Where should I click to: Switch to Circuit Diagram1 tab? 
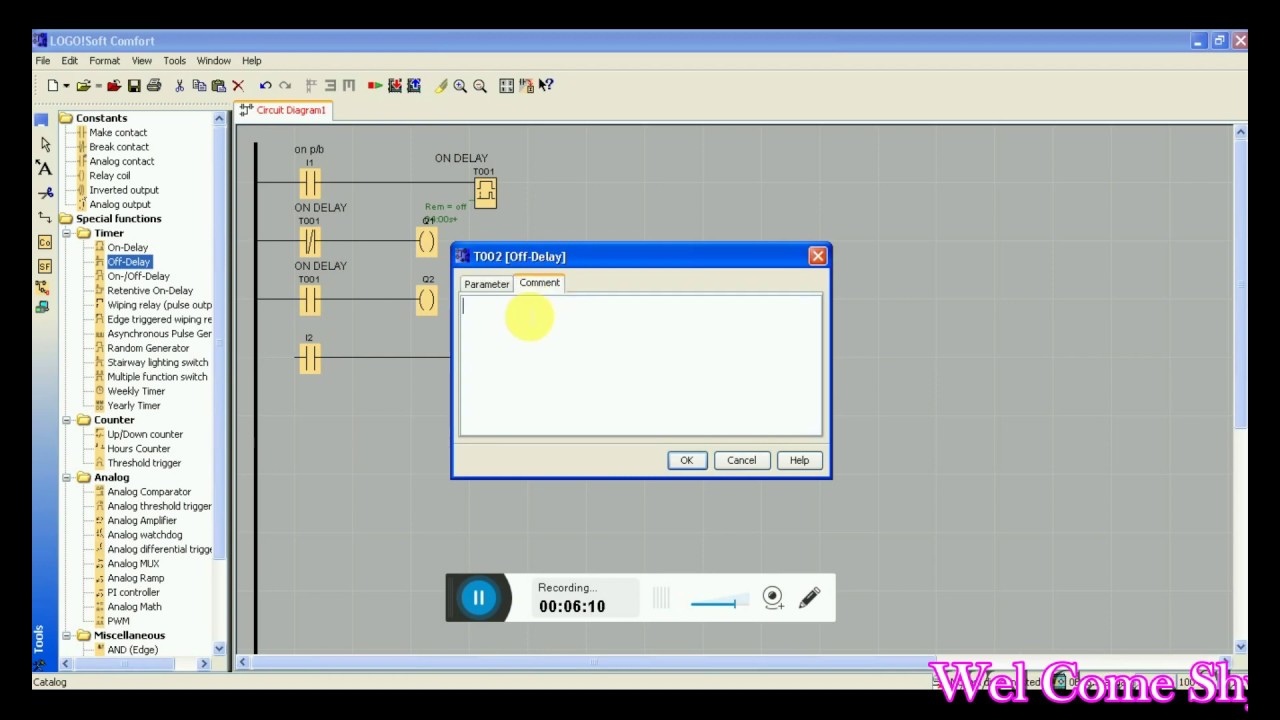283,110
